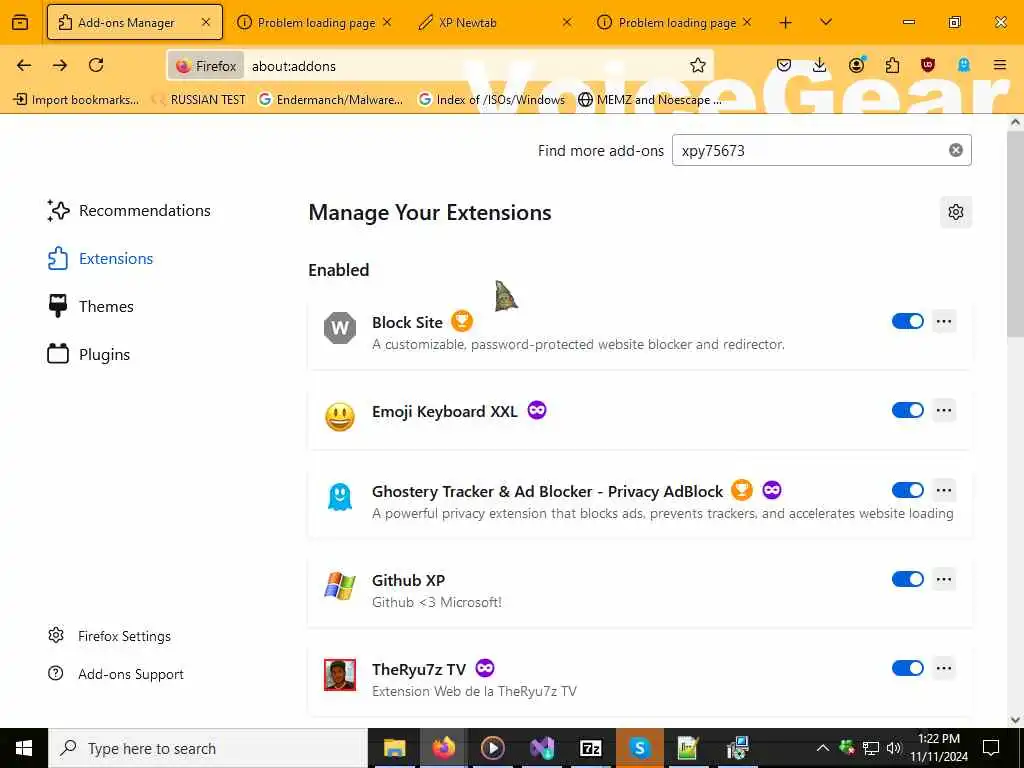Viewport: 1024px width, 768px height.
Task: Click the recommended badge beside Ghostery
Action: pos(742,490)
